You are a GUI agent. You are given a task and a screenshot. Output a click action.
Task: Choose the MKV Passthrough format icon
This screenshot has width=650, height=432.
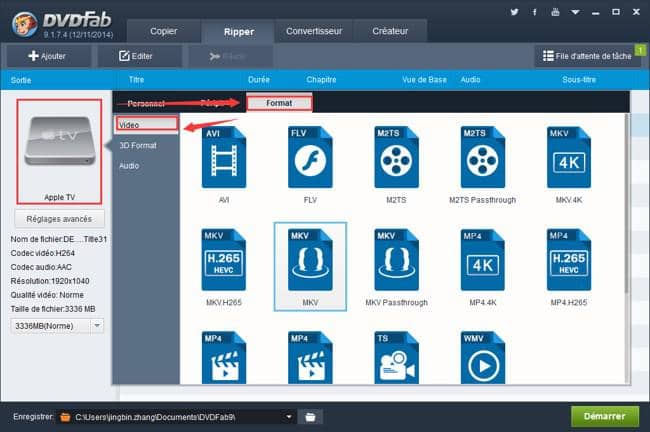[x=396, y=260]
